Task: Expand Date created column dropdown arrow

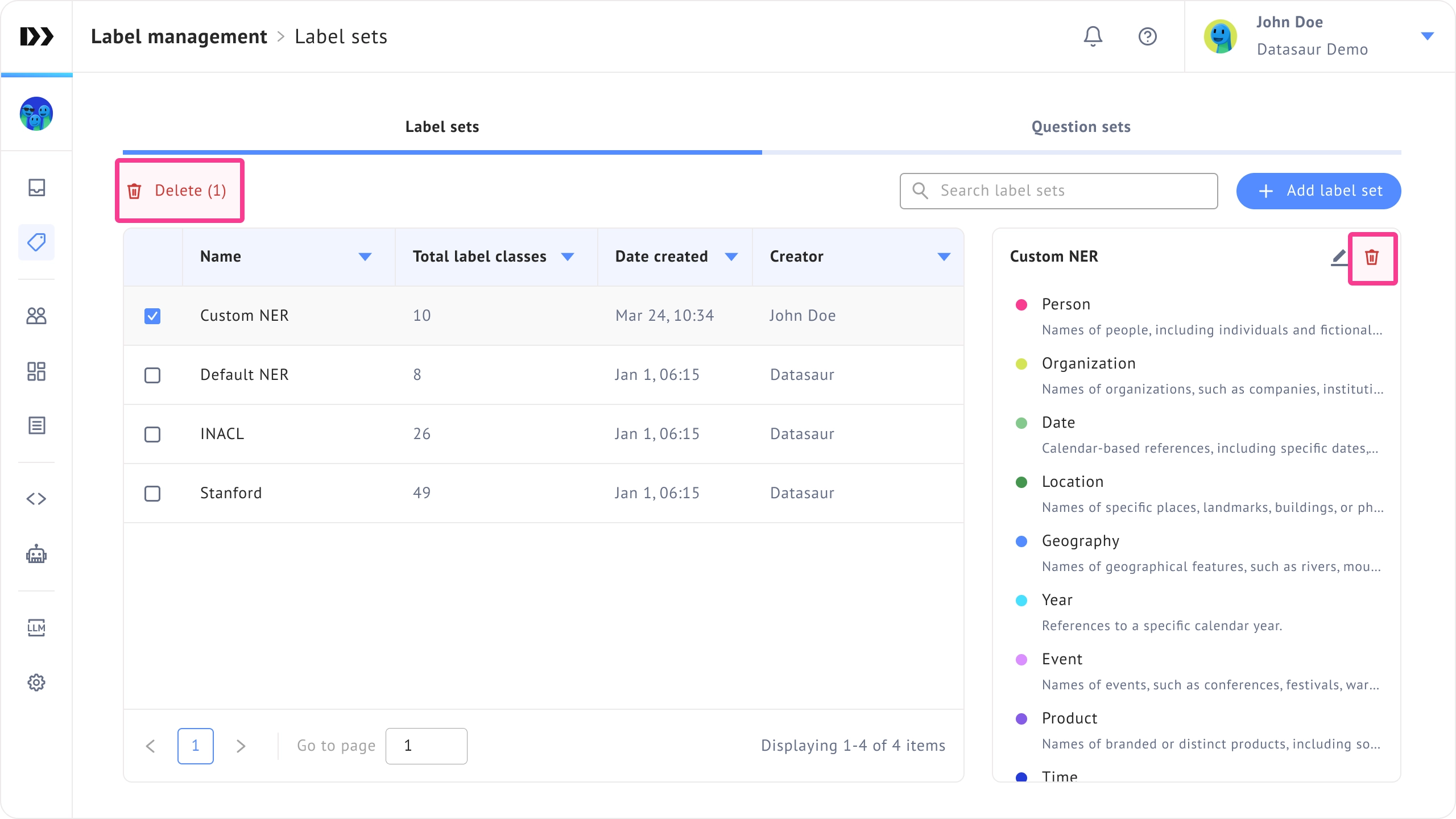Action: pos(731,257)
